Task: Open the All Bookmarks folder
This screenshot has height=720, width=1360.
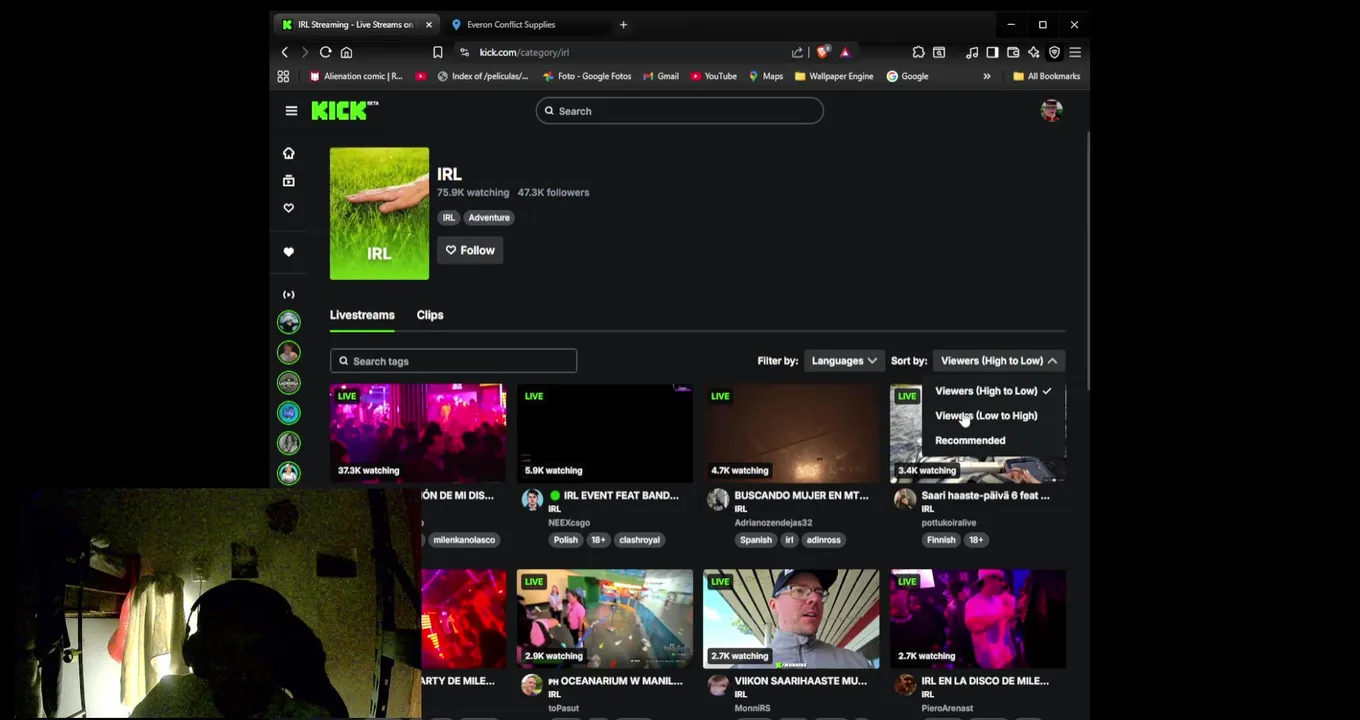Action: pyautogui.click(x=1046, y=76)
